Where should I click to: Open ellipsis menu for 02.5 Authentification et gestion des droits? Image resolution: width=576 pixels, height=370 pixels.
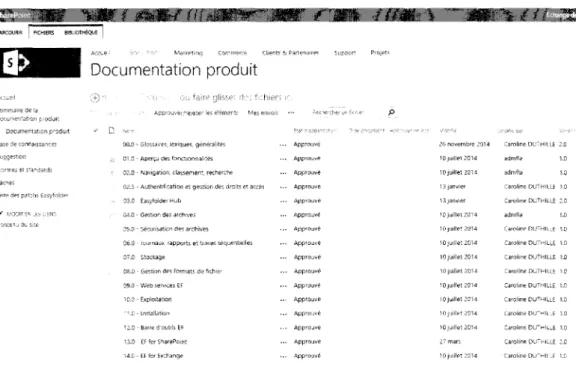(x=283, y=187)
